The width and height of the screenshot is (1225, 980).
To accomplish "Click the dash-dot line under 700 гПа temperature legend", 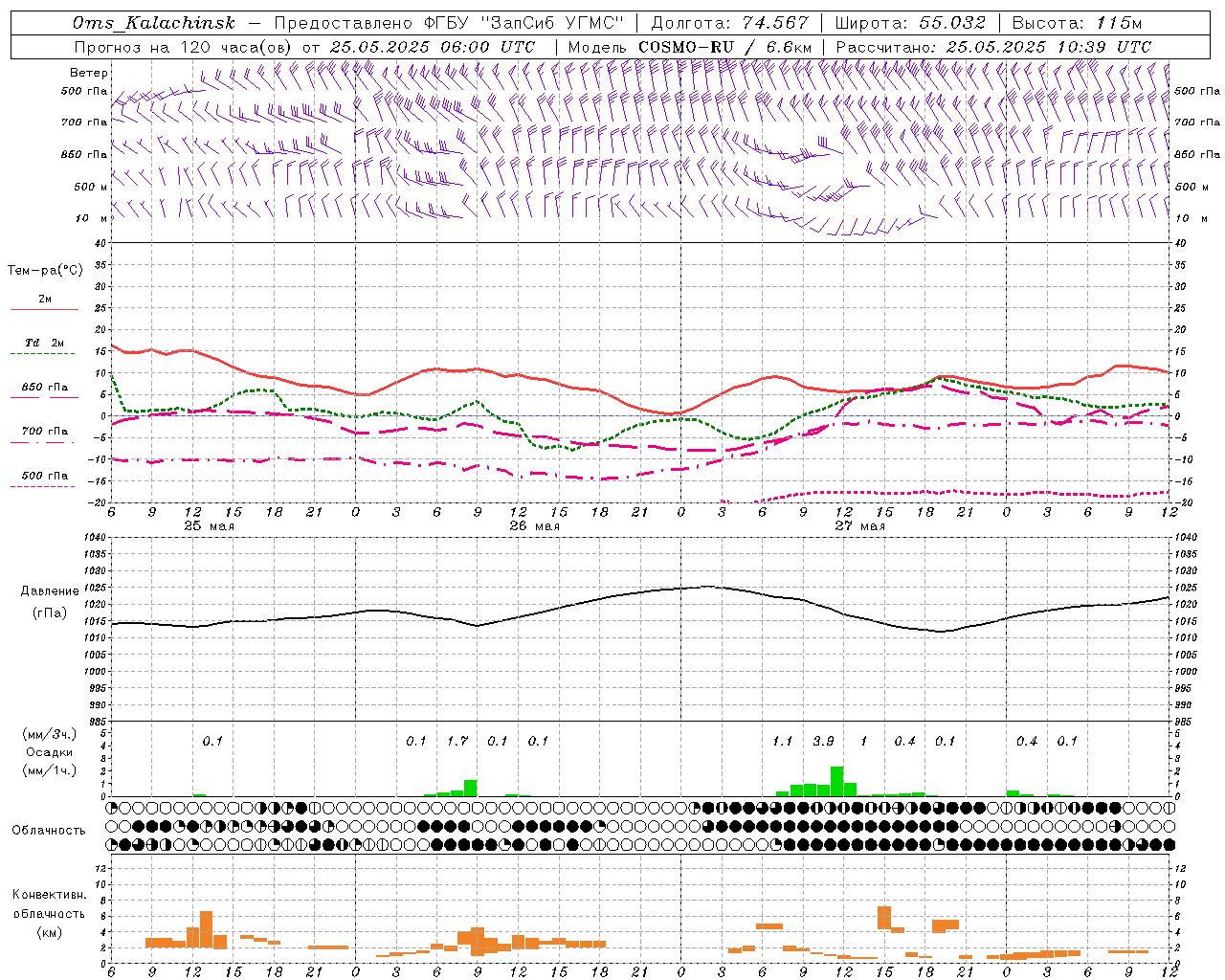I will coord(42,442).
